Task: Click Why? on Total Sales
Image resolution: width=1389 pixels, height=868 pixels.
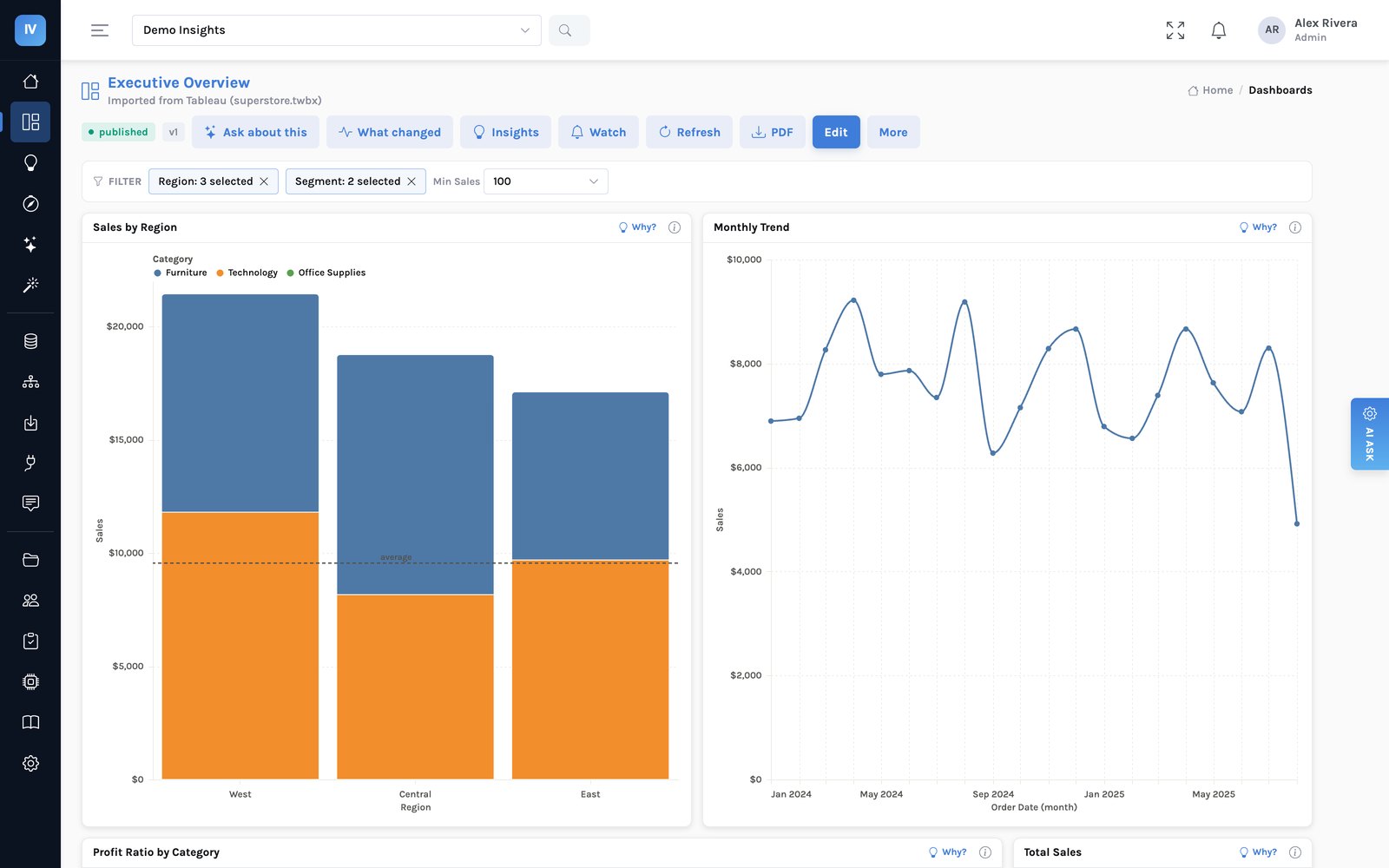Action: (x=1258, y=852)
